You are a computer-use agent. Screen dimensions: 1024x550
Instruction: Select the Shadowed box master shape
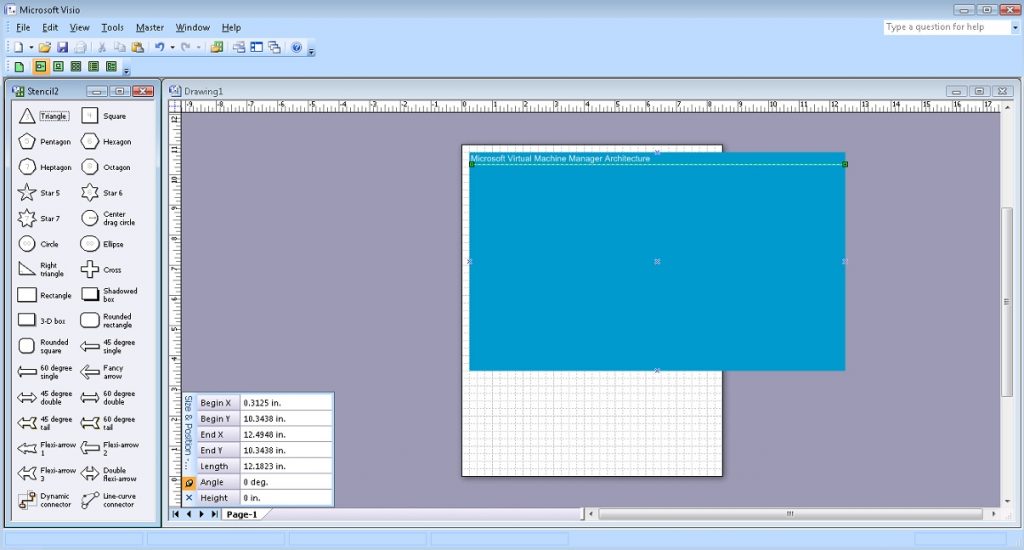point(110,295)
